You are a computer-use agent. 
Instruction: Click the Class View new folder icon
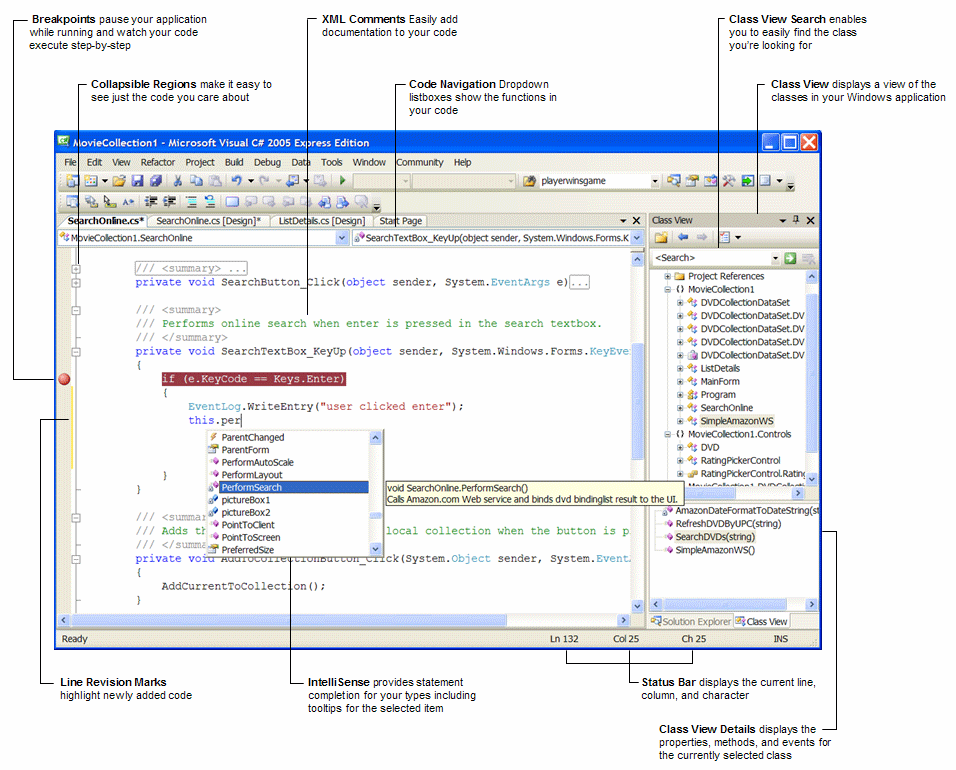661,237
